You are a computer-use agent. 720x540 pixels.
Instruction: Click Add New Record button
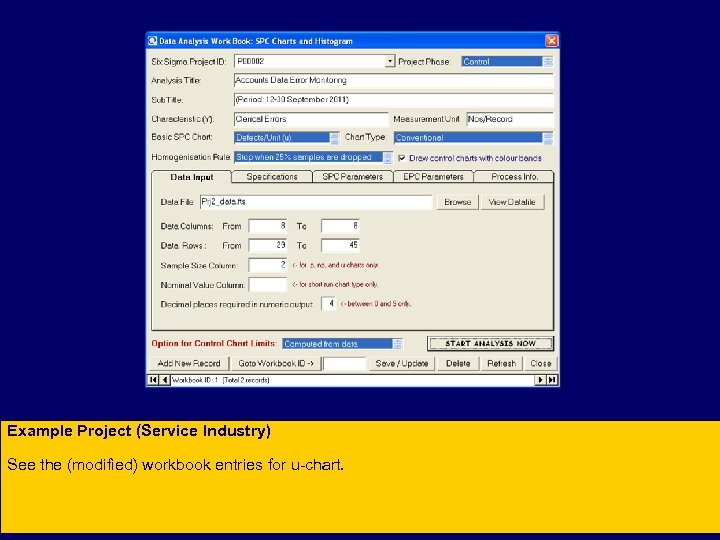click(189, 363)
